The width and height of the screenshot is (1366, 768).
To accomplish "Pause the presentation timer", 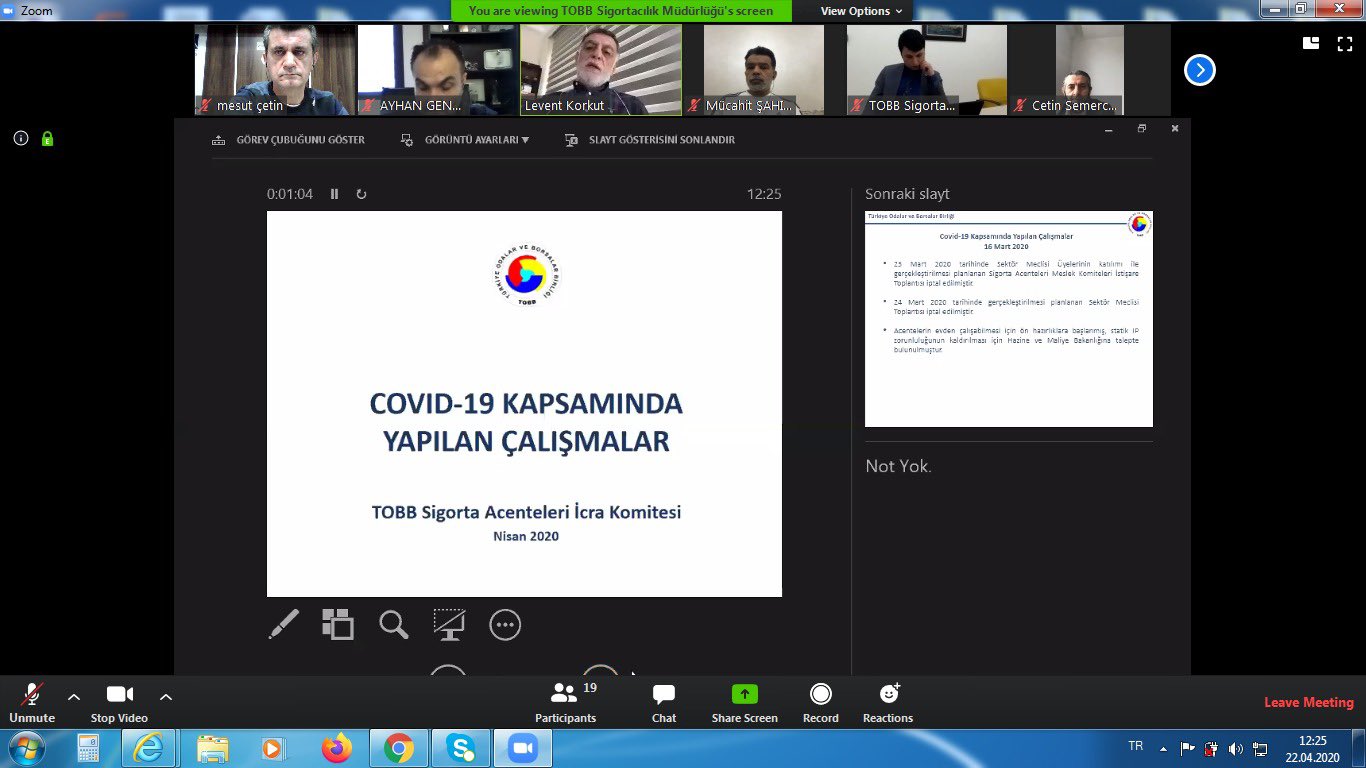I will click(x=335, y=194).
